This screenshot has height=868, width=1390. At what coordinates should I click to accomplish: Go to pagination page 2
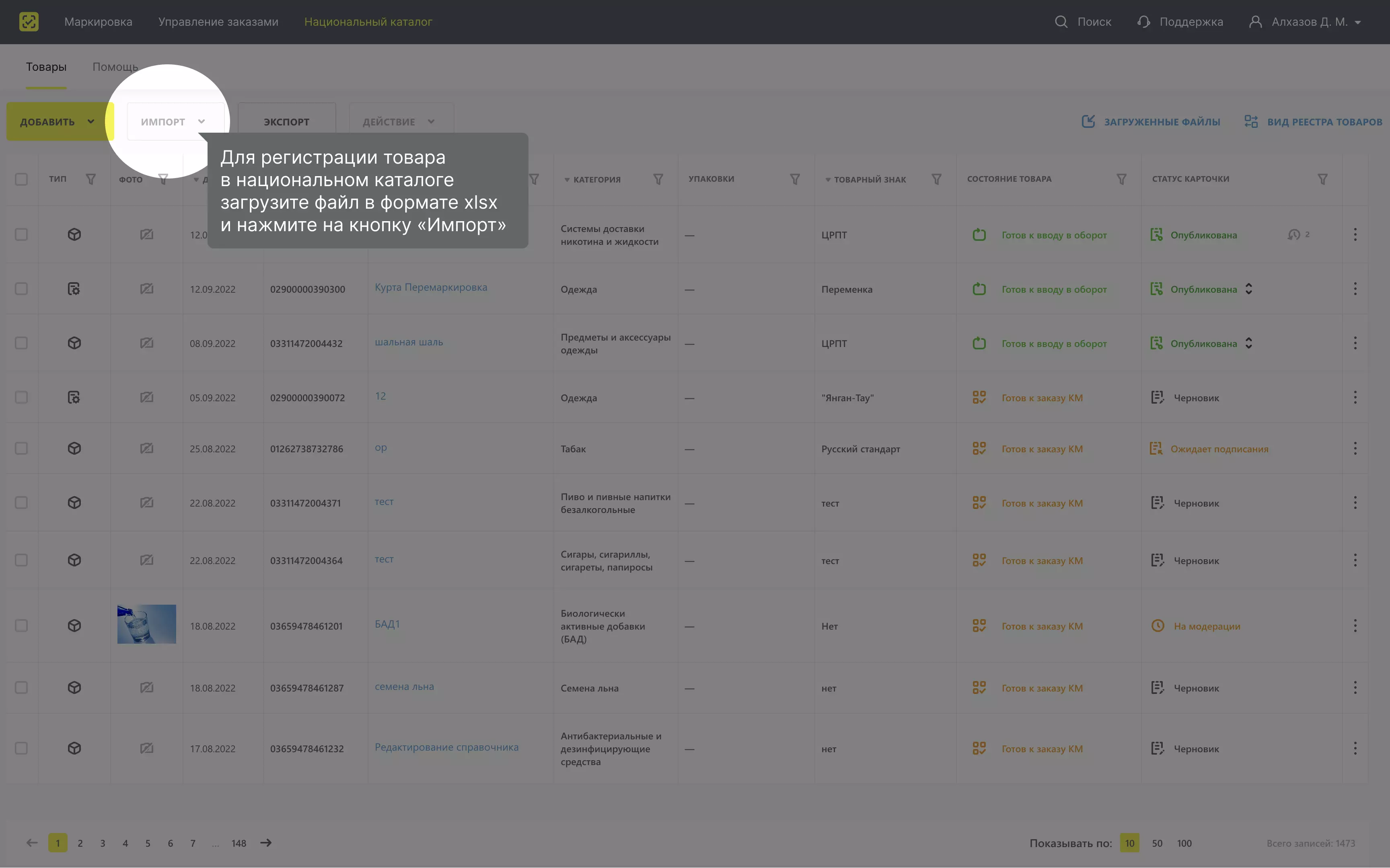tap(80, 843)
